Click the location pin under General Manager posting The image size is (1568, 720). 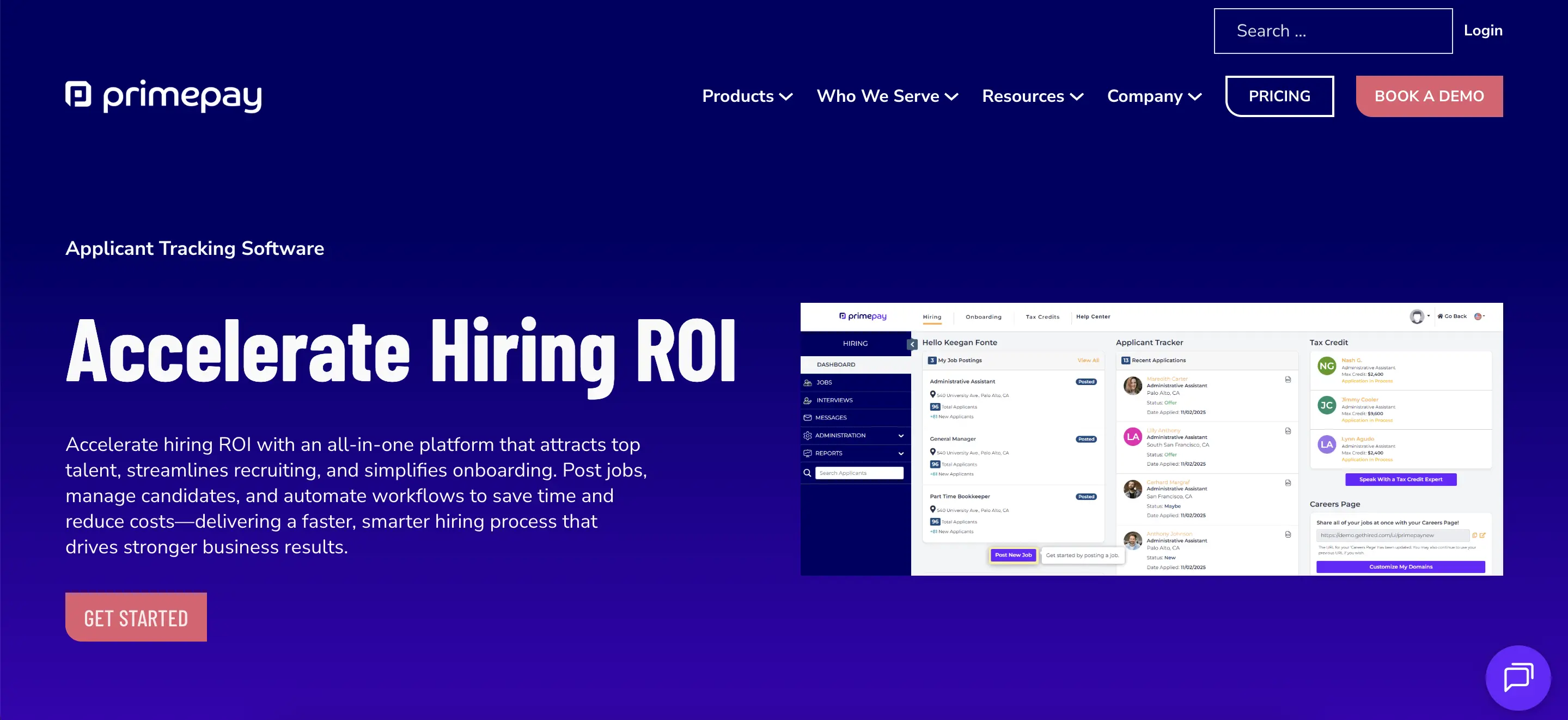pos(932,451)
